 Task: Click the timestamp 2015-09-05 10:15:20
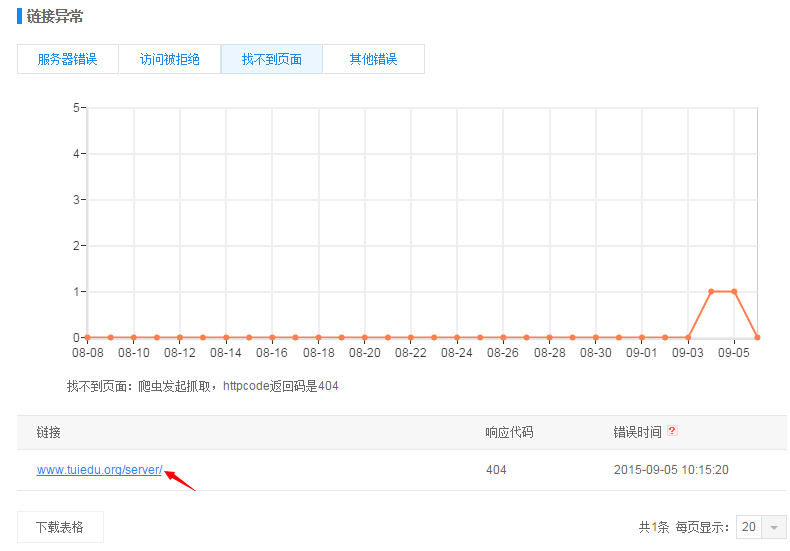click(x=671, y=470)
